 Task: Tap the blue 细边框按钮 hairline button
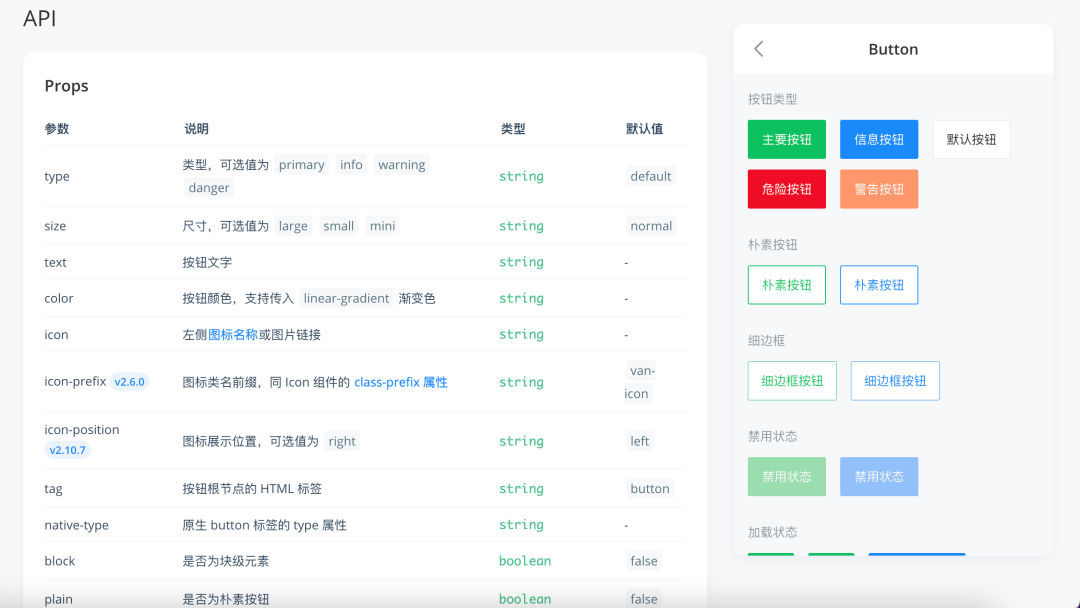895,381
